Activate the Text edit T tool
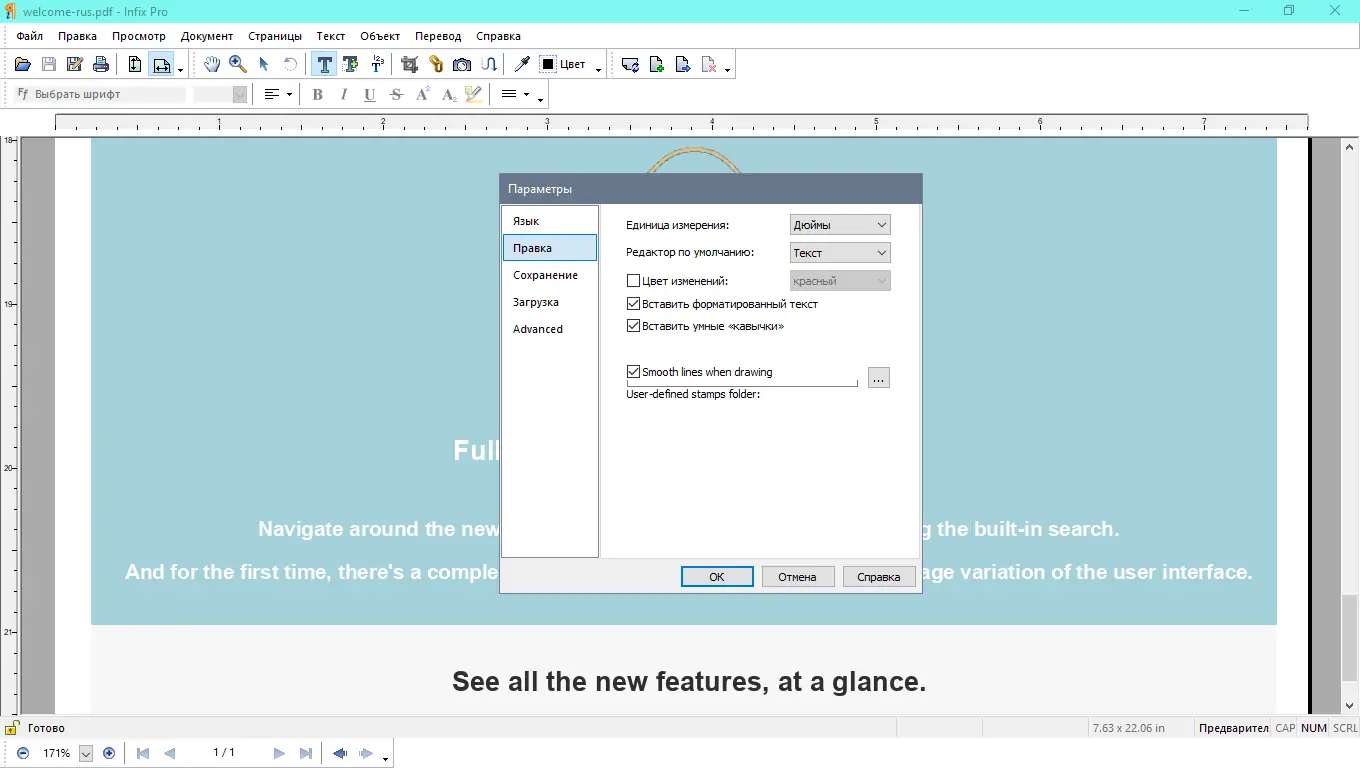The height and width of the screenshot is (768, 1360). point(324,65)
